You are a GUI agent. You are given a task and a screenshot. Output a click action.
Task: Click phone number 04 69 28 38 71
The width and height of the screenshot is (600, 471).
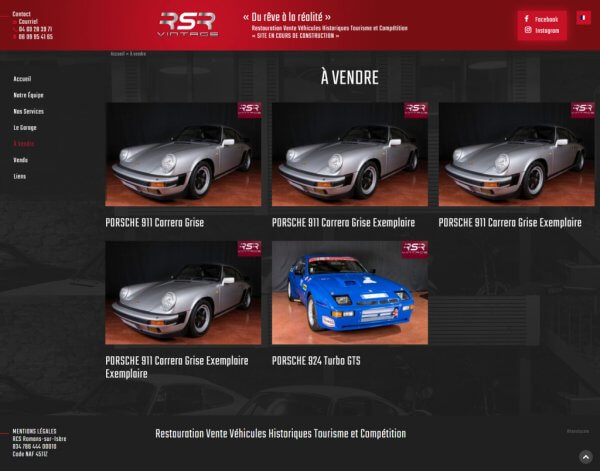click(35, 29)
